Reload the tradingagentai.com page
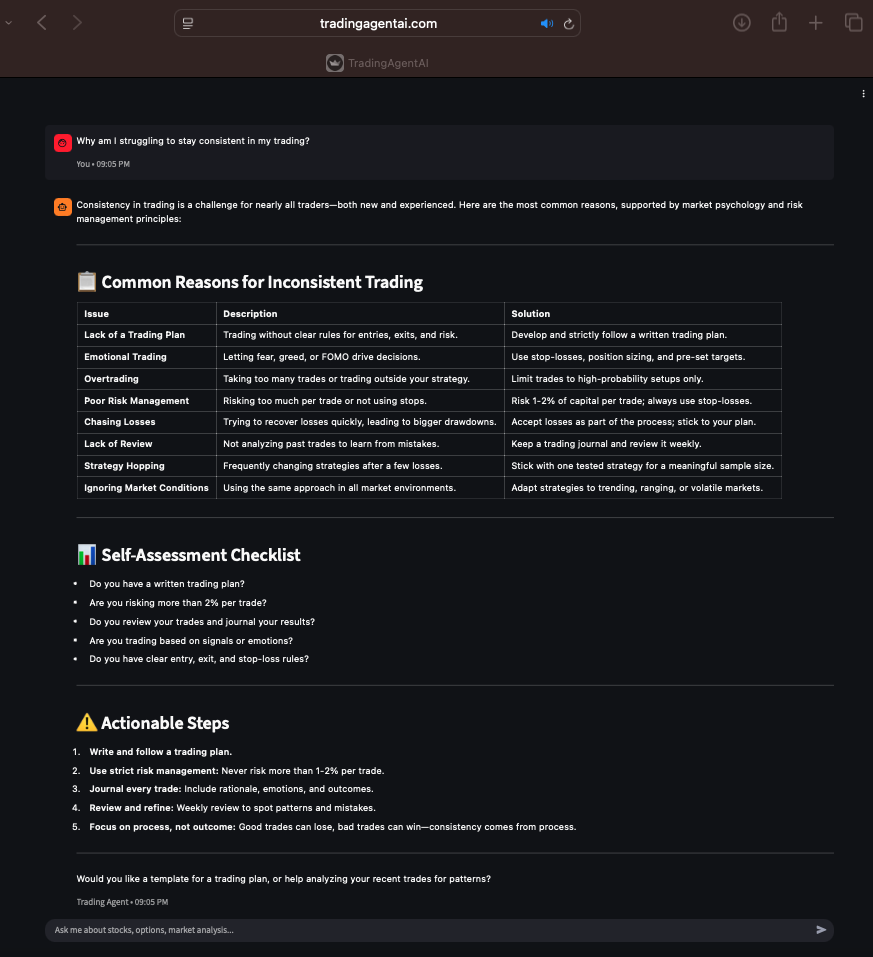Viewport: 873px width, 957px height. pyautogui.click(x=569, y=24)
